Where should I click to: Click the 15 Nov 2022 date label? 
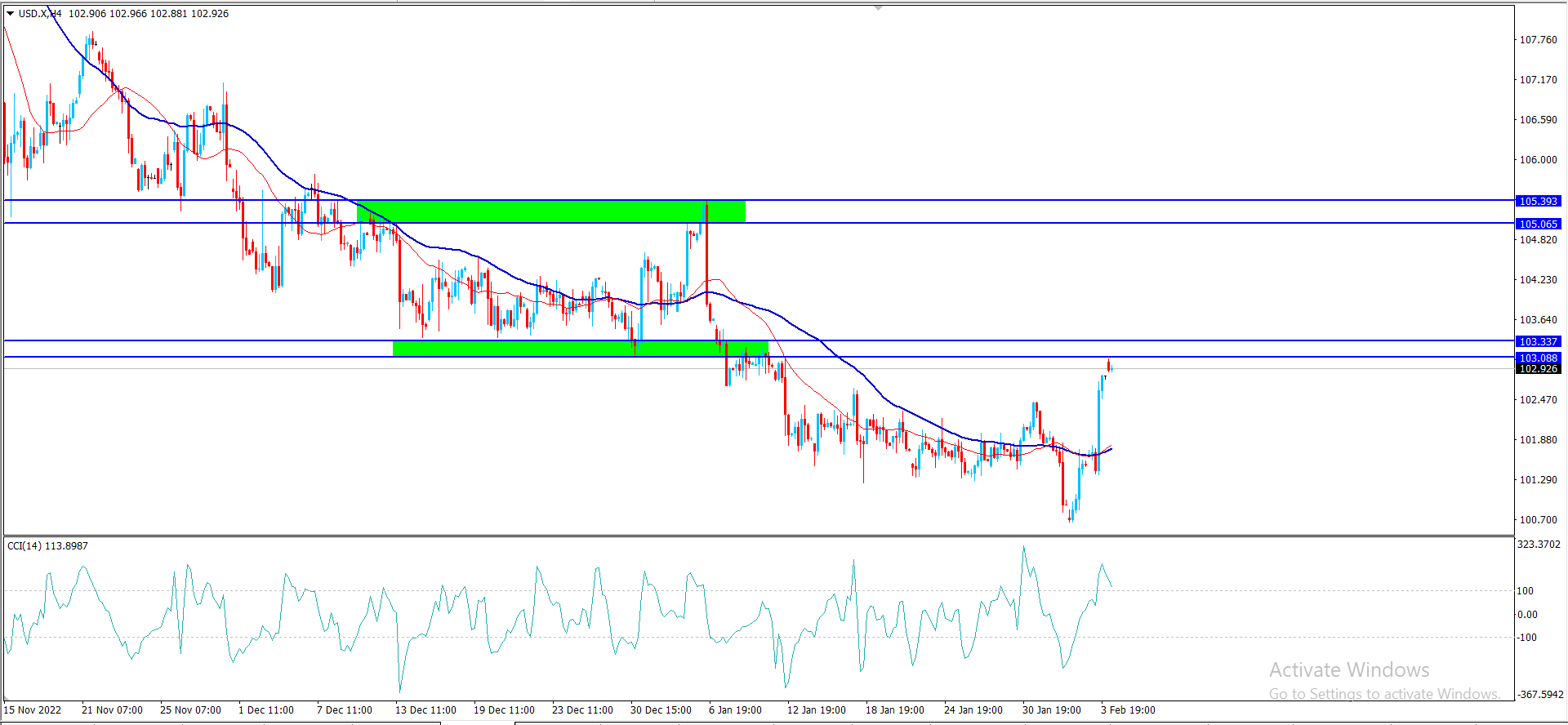[x=33, y=709]
